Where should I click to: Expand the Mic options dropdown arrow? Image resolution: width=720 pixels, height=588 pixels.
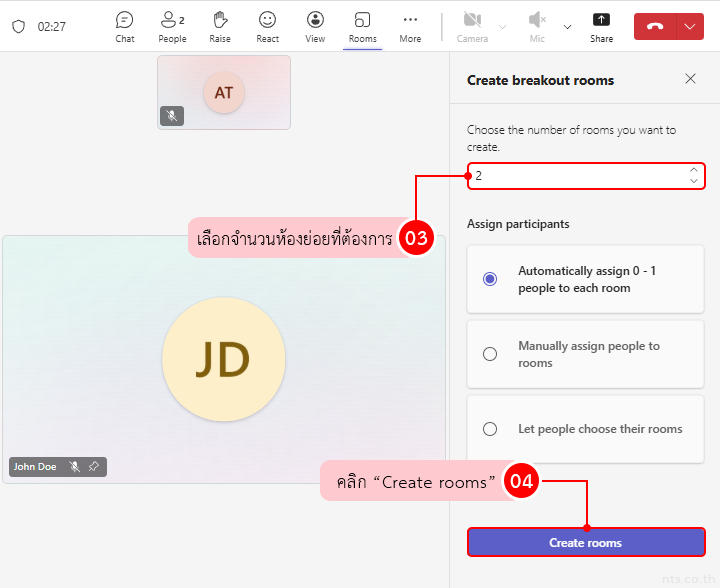tap(568, 27)
